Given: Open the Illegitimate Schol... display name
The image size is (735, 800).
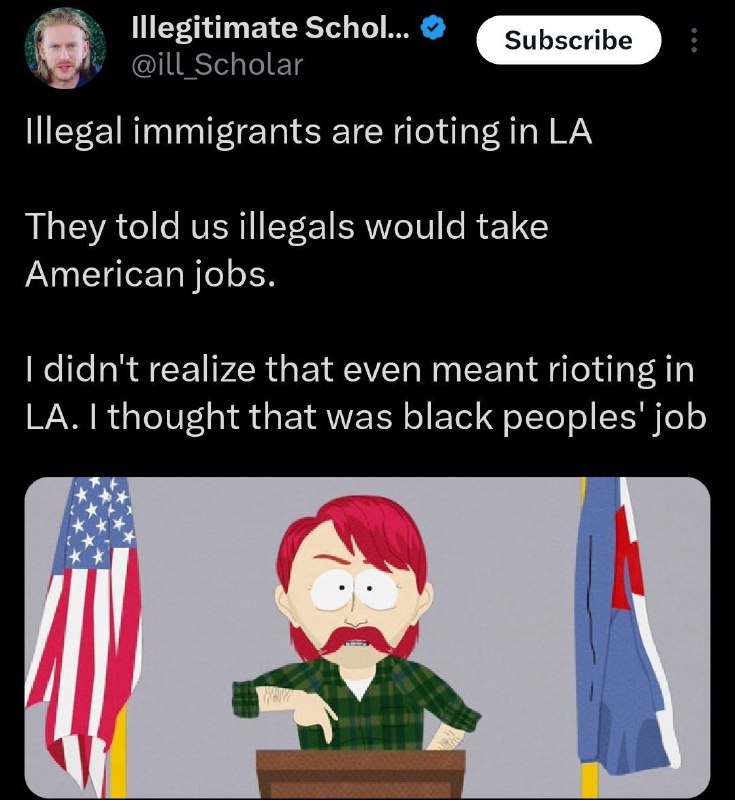Looking at the screenshot, I should pos(270,29).
